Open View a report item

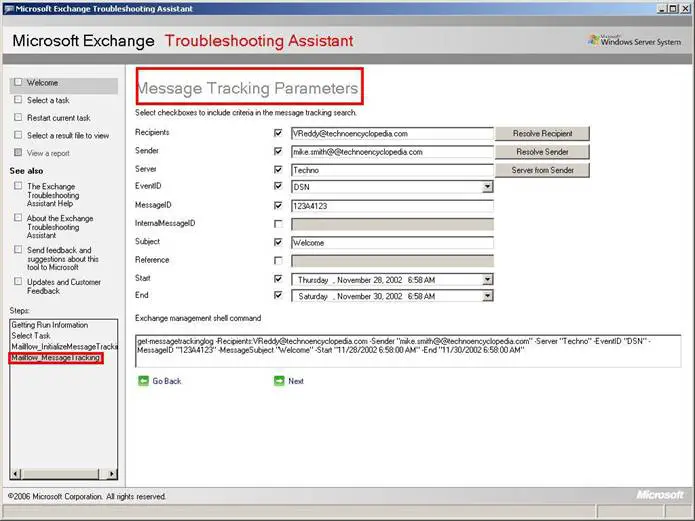tap(48, 153)
